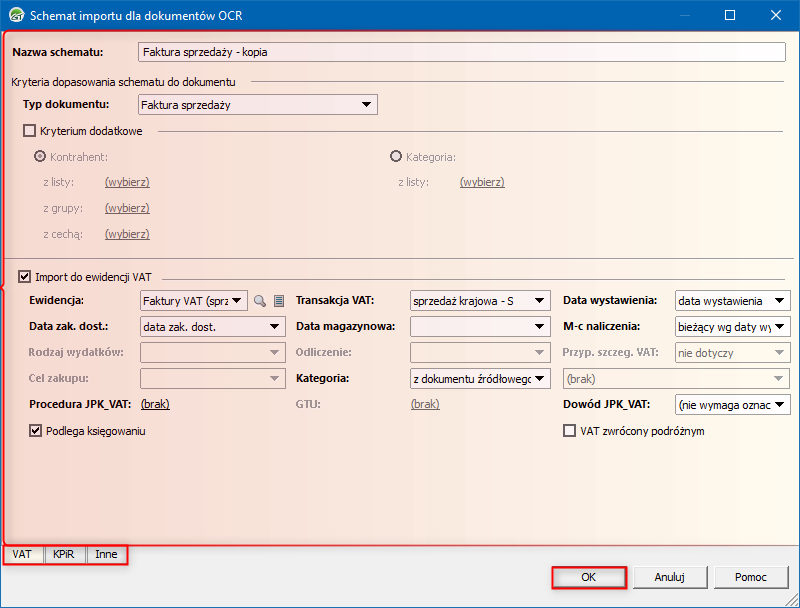Click the (brak) link next to GTU

tap(425, 404)
